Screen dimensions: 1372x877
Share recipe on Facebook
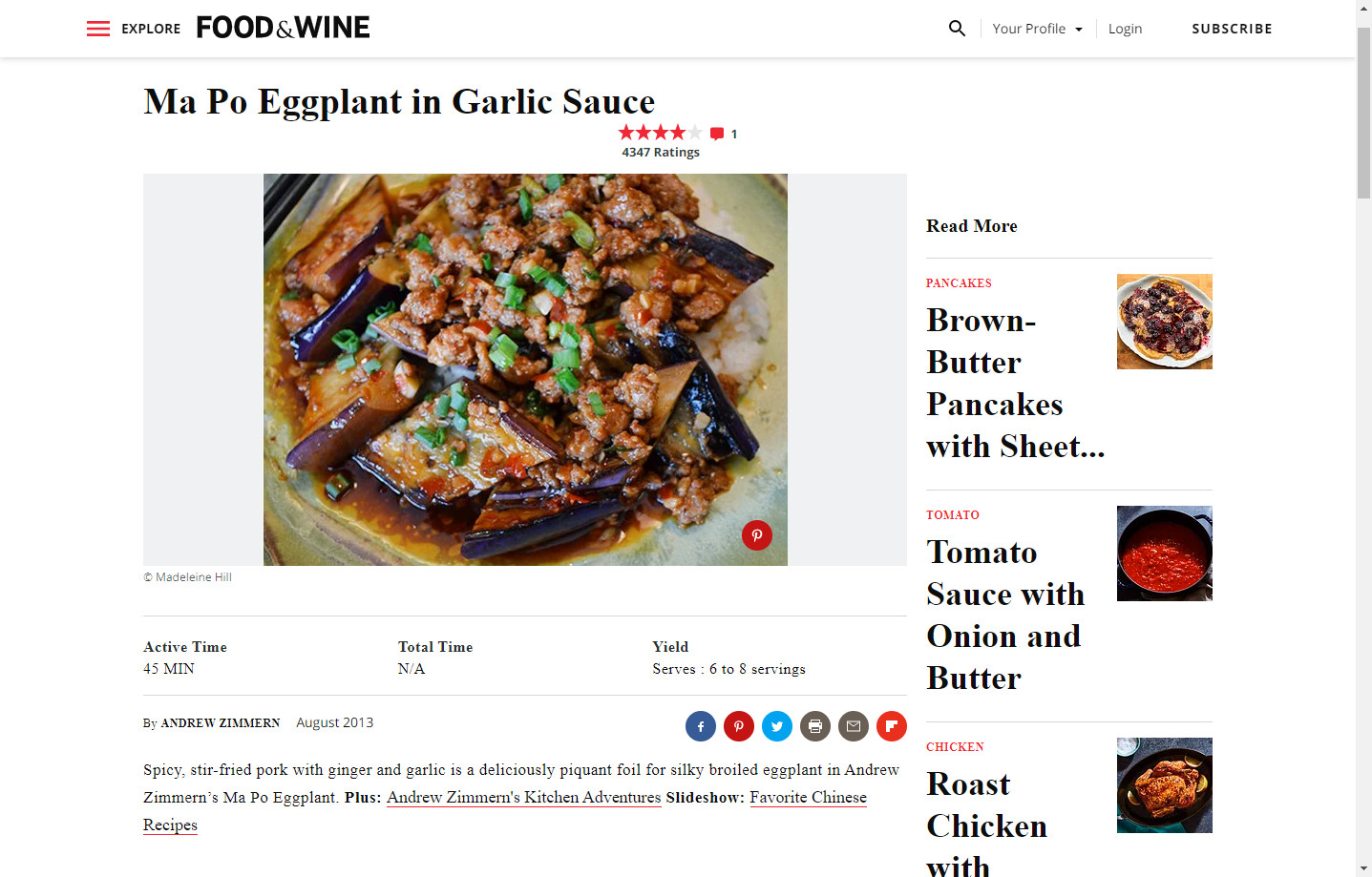point(701,726)
